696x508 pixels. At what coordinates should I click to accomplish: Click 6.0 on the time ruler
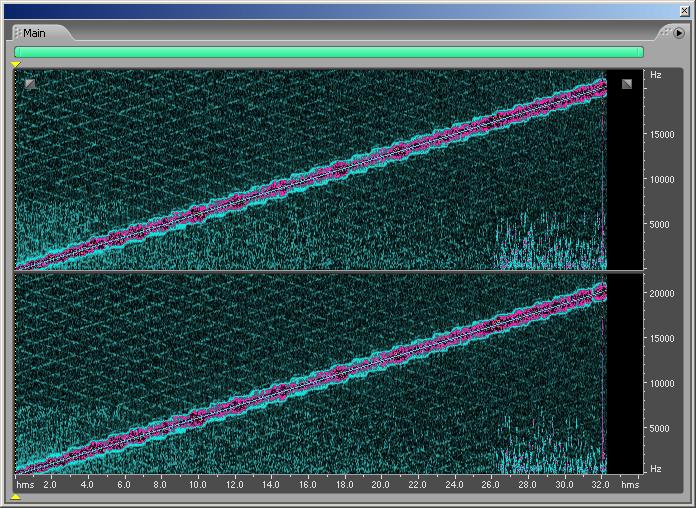point(124,484)
